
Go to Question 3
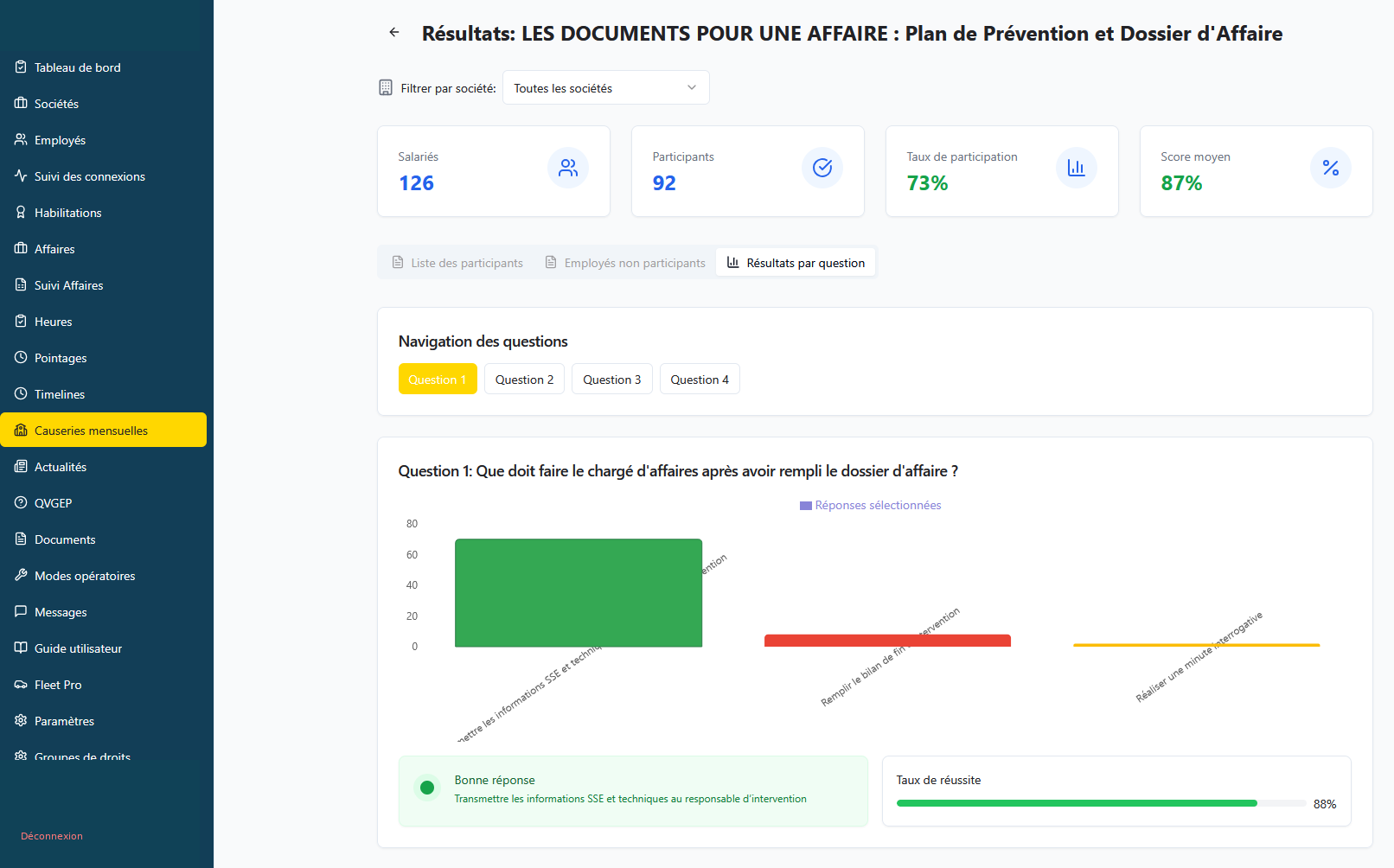pyautogui.click(x=612, y=379)
